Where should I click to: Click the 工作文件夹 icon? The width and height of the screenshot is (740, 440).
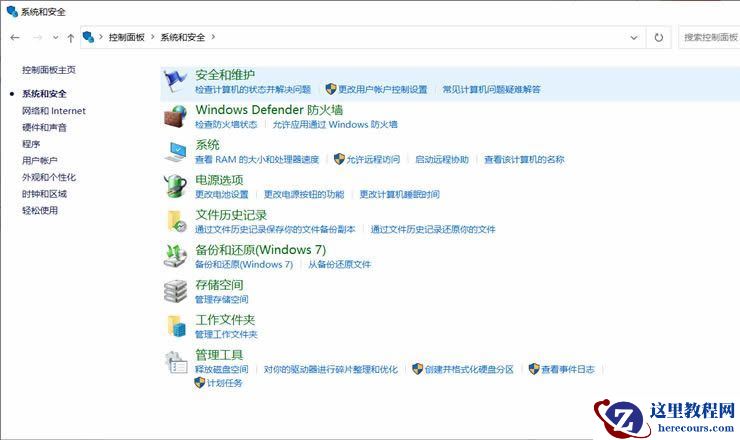tap(177, 326)
